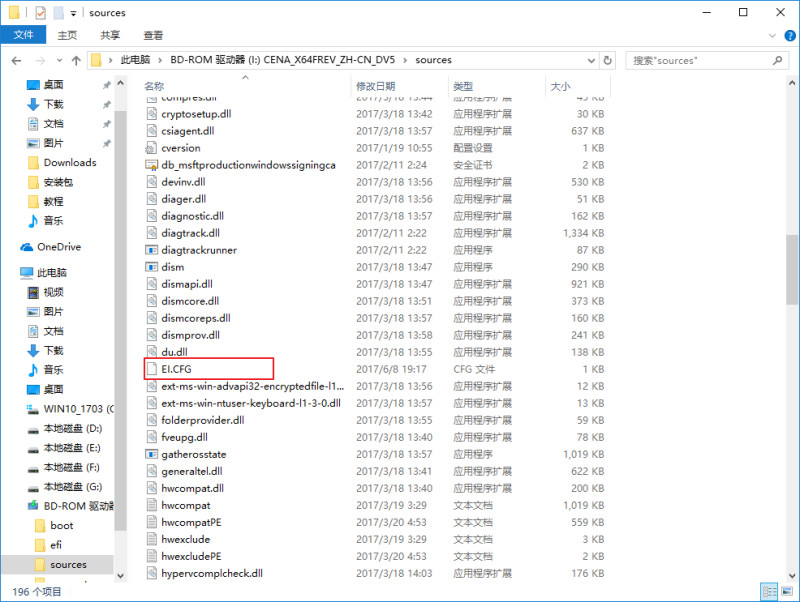Go up one folder level arrow
The width and height of the screenshot is (800, 602).
[x=76, y=61]
